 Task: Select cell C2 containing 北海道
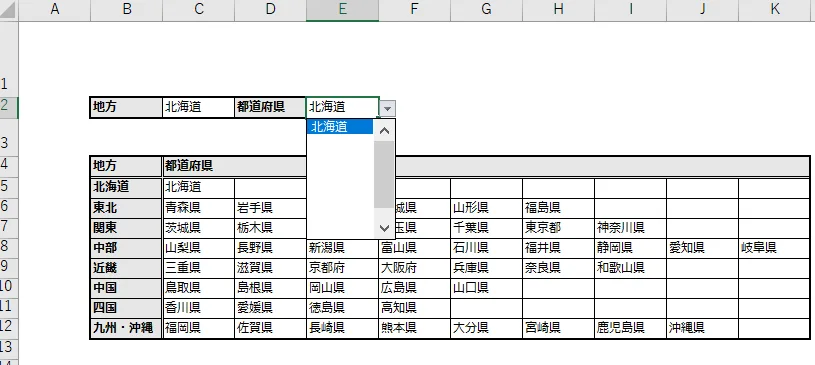pyautogui.click(x=198, y=108)
